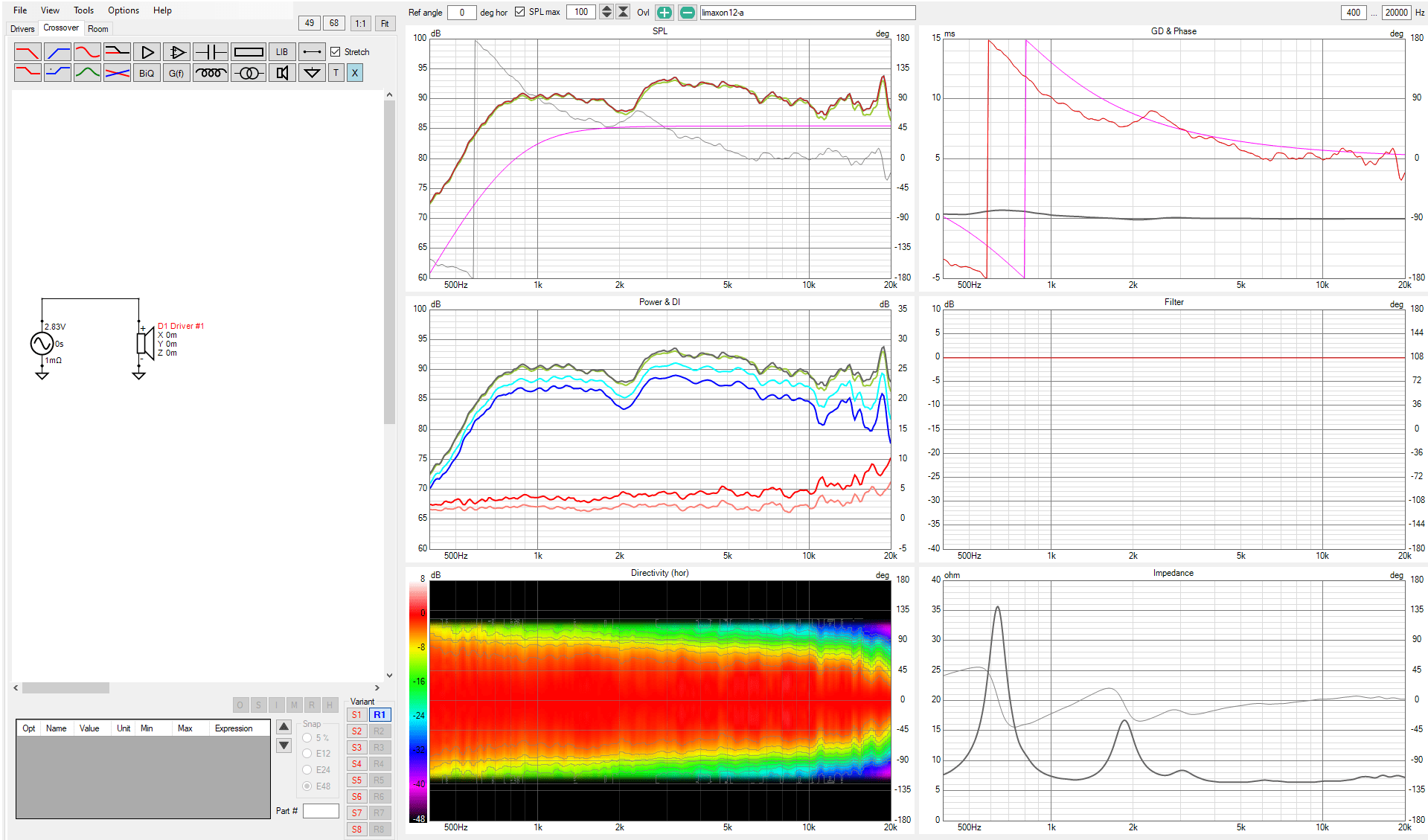Image resolution: width=1428 pixels, height=840 pixels.
Task: Select the inductor coil component icon
Action: 211,73
